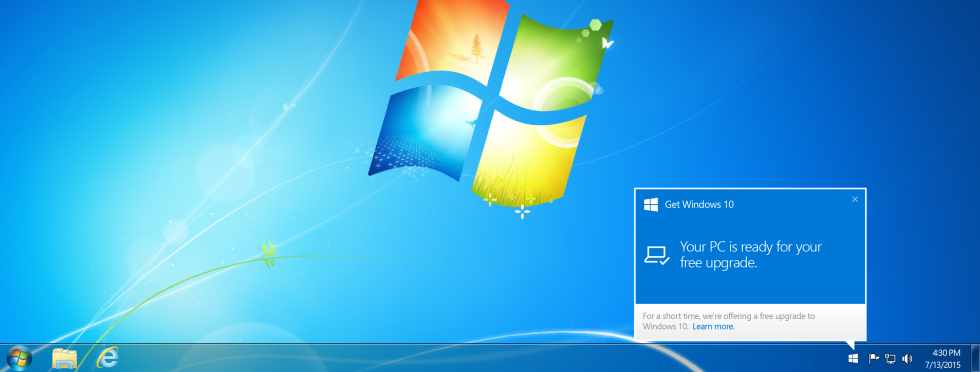Click the "Your PC is ready" upgrade message
Screen dimensions: 980x372
pyautogui.click(x=751, y=254)
